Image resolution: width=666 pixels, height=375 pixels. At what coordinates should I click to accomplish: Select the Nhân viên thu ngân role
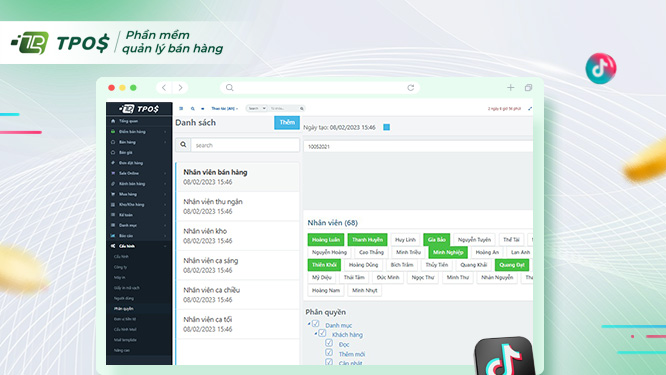pos(237,206)
